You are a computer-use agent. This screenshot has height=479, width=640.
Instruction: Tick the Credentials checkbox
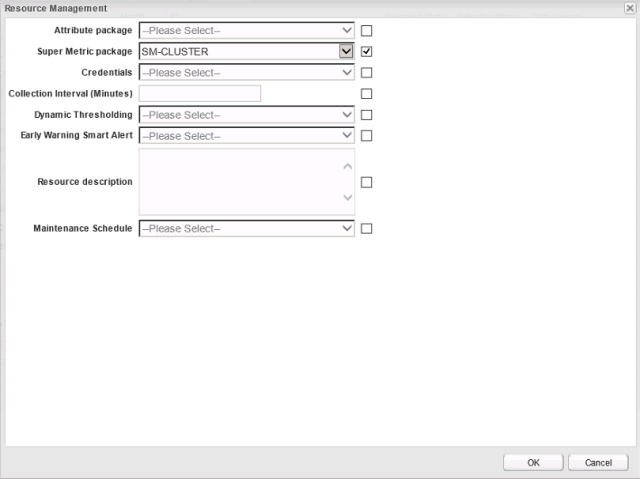366,72
